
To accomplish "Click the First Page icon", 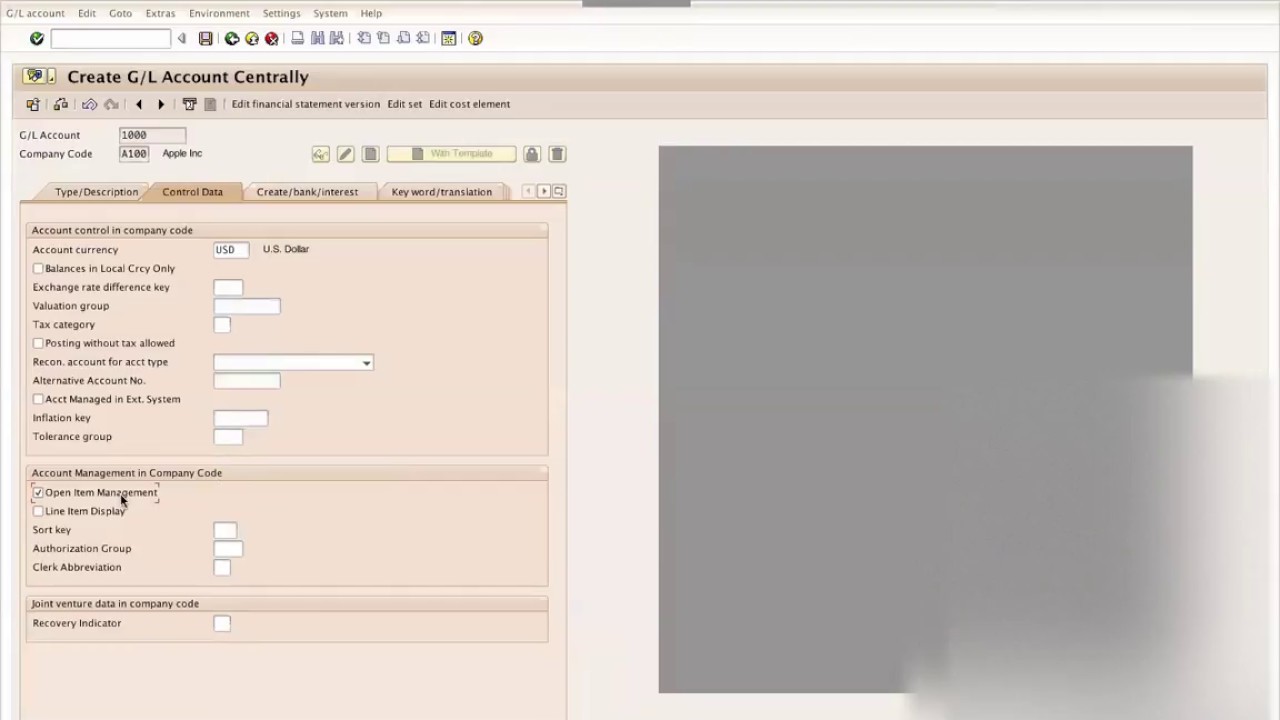I will [364, 38].
